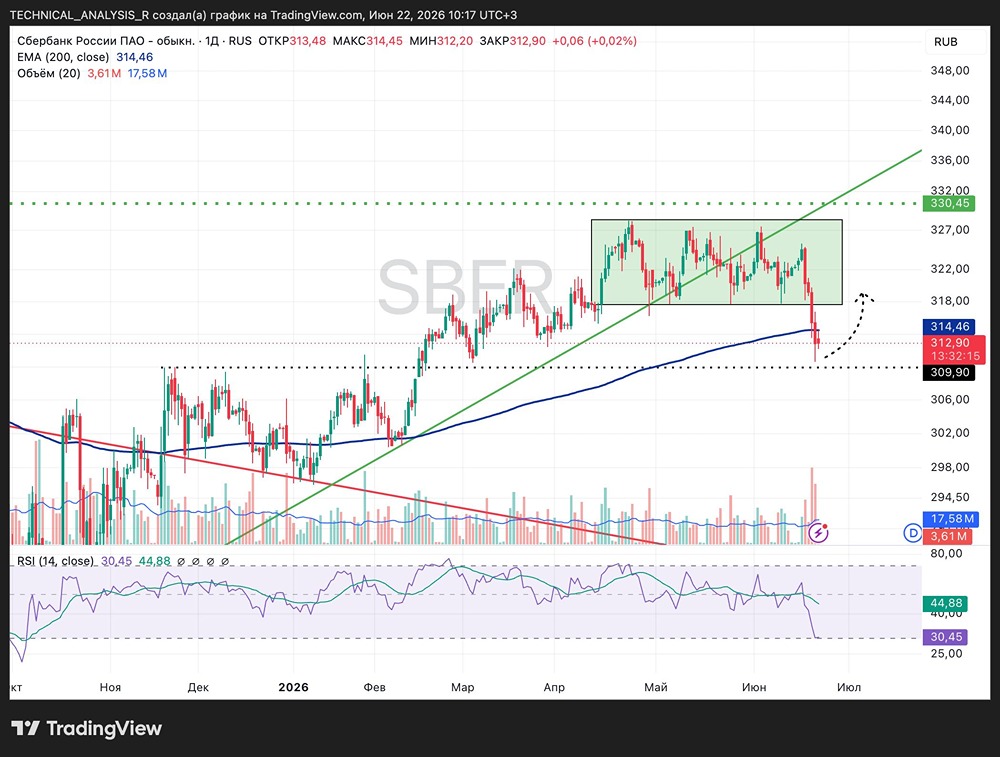Click the blue 17,58M value in volume legend
Viewport: 1000px width, 757px height.
point(147,73)
